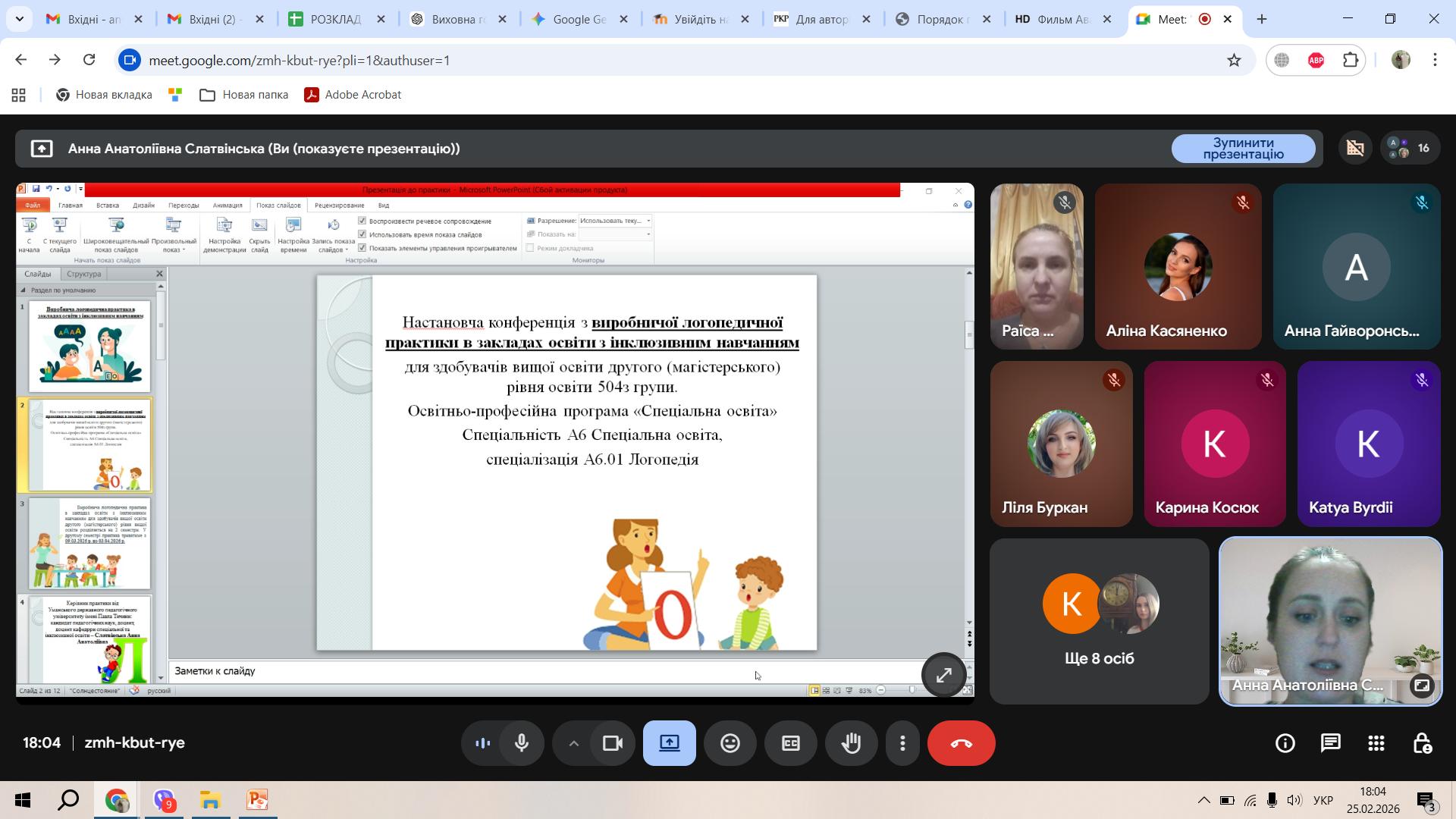
Task: Raise hand in the meeting
Action: click(x=852, y=743)
